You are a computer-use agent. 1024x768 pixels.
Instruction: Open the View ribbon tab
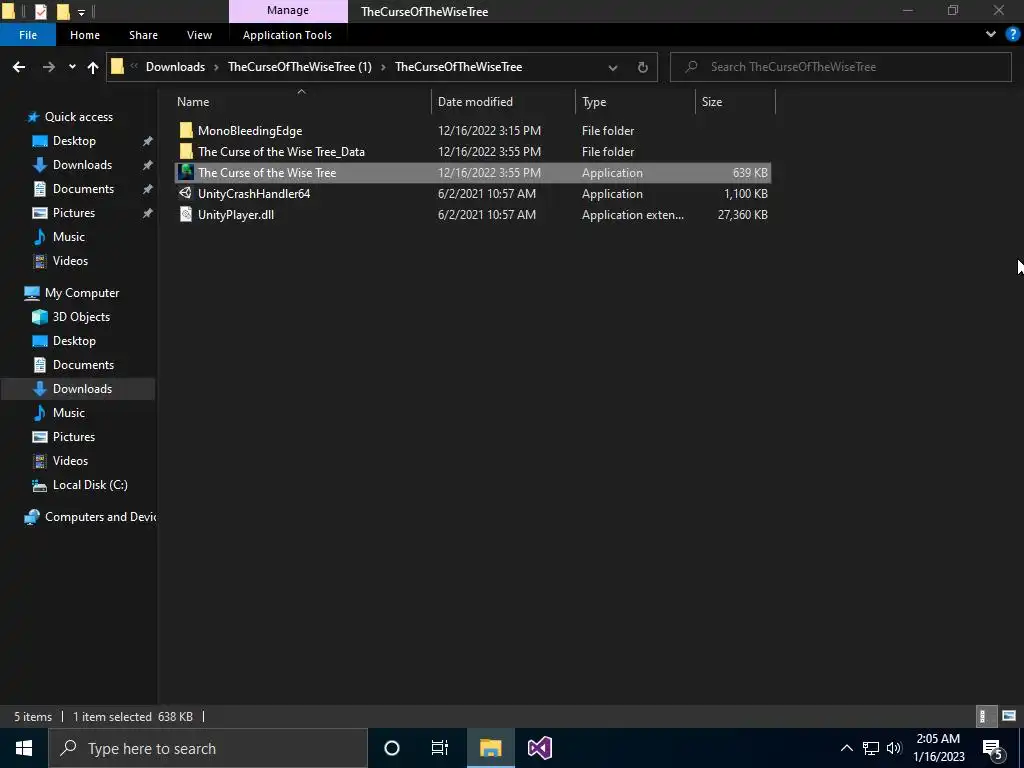point(199,35)
